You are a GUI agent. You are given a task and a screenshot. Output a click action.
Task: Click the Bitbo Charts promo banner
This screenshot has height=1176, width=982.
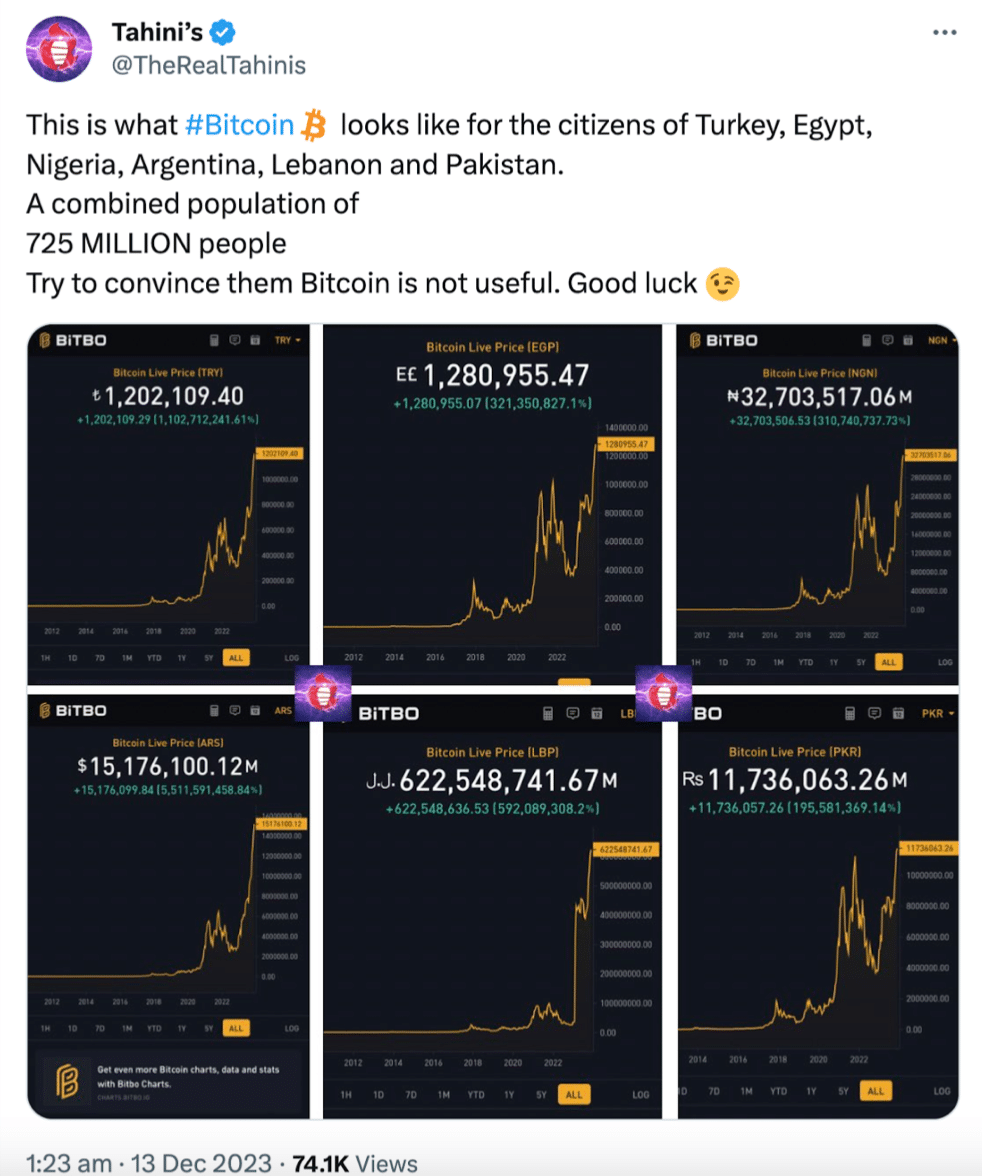[169, 1080]
